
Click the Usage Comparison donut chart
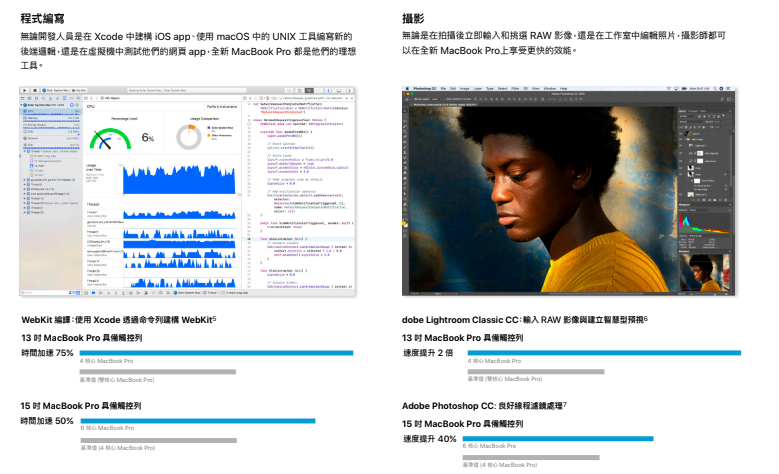click(x=189, y=137)
